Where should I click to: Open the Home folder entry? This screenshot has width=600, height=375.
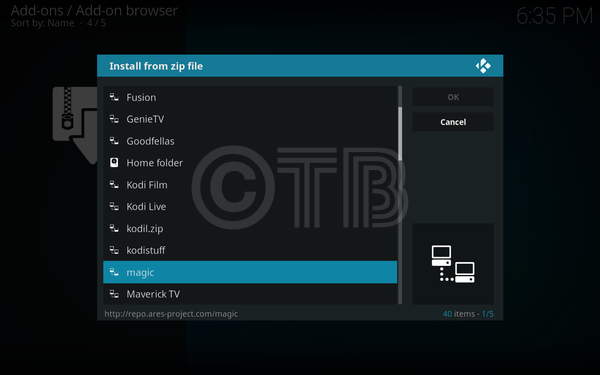(250, 163)
